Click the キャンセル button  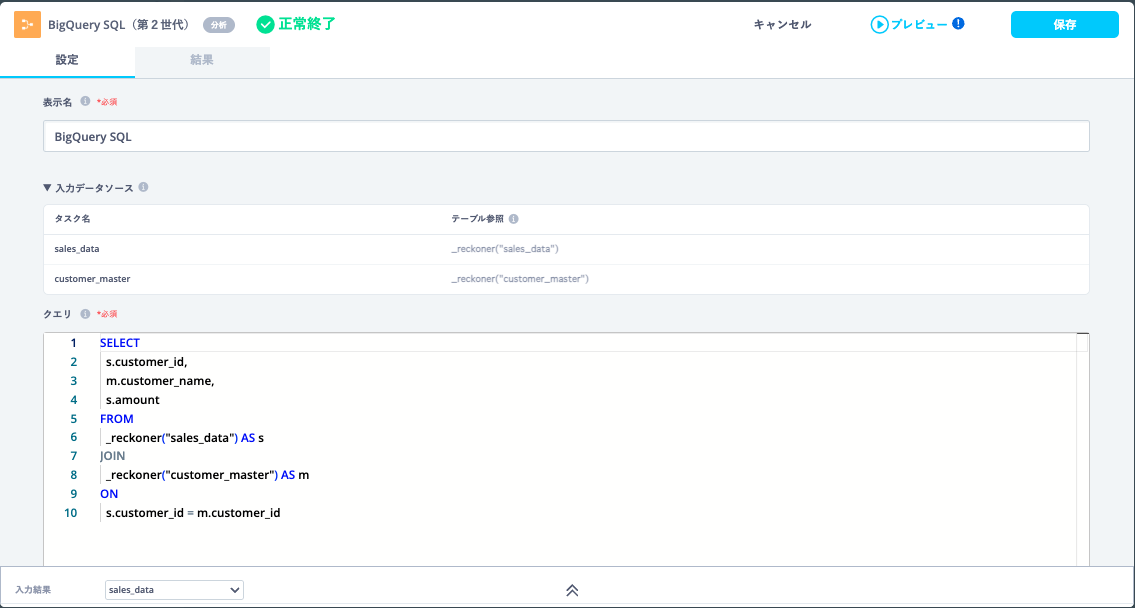[782, 25]
